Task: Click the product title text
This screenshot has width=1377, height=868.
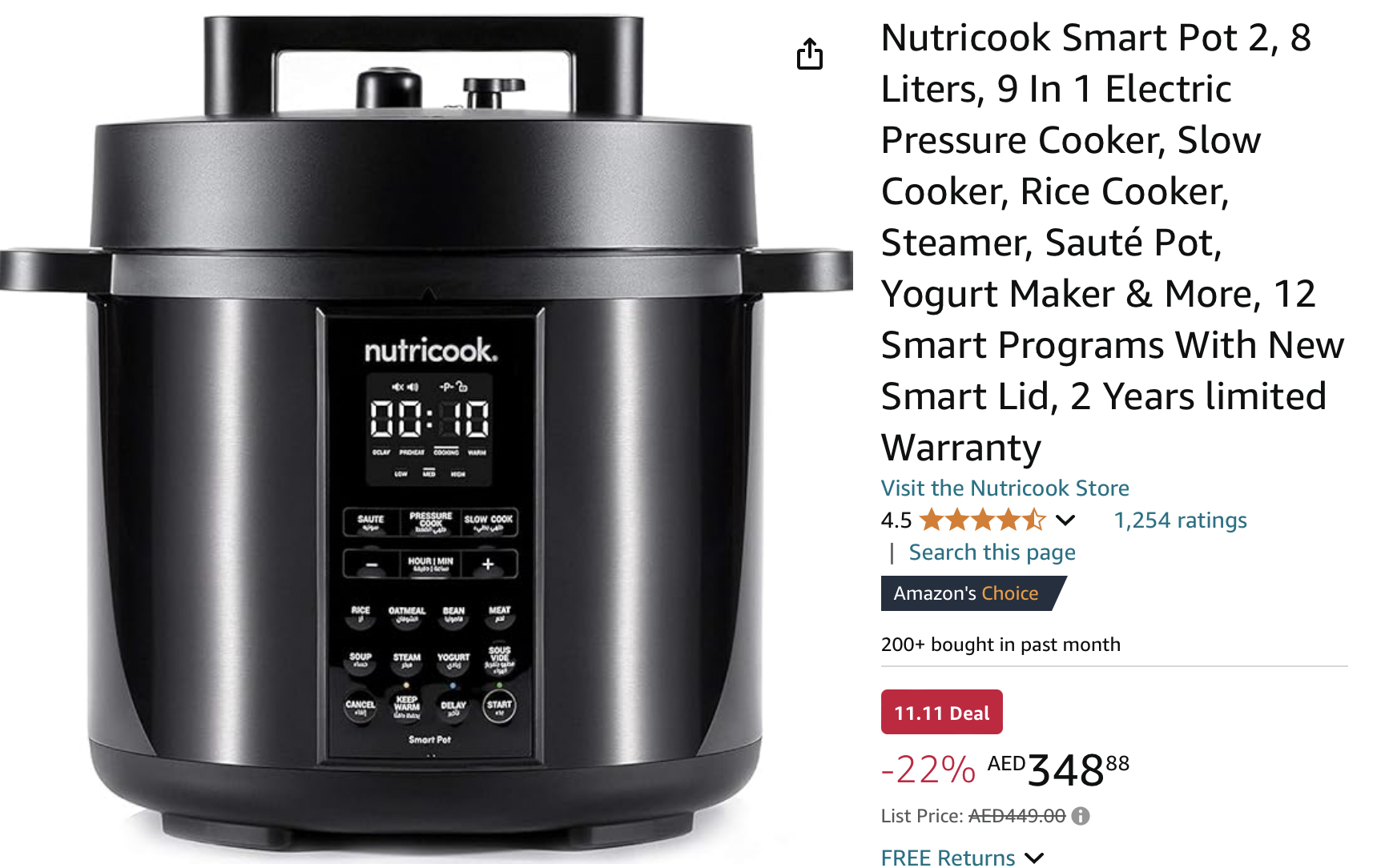Action: click(x=1113, y=243)
